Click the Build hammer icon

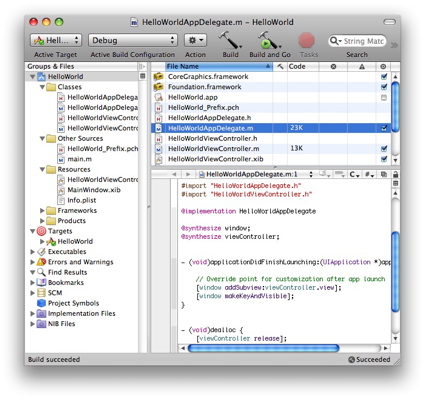tap(230, 40)
